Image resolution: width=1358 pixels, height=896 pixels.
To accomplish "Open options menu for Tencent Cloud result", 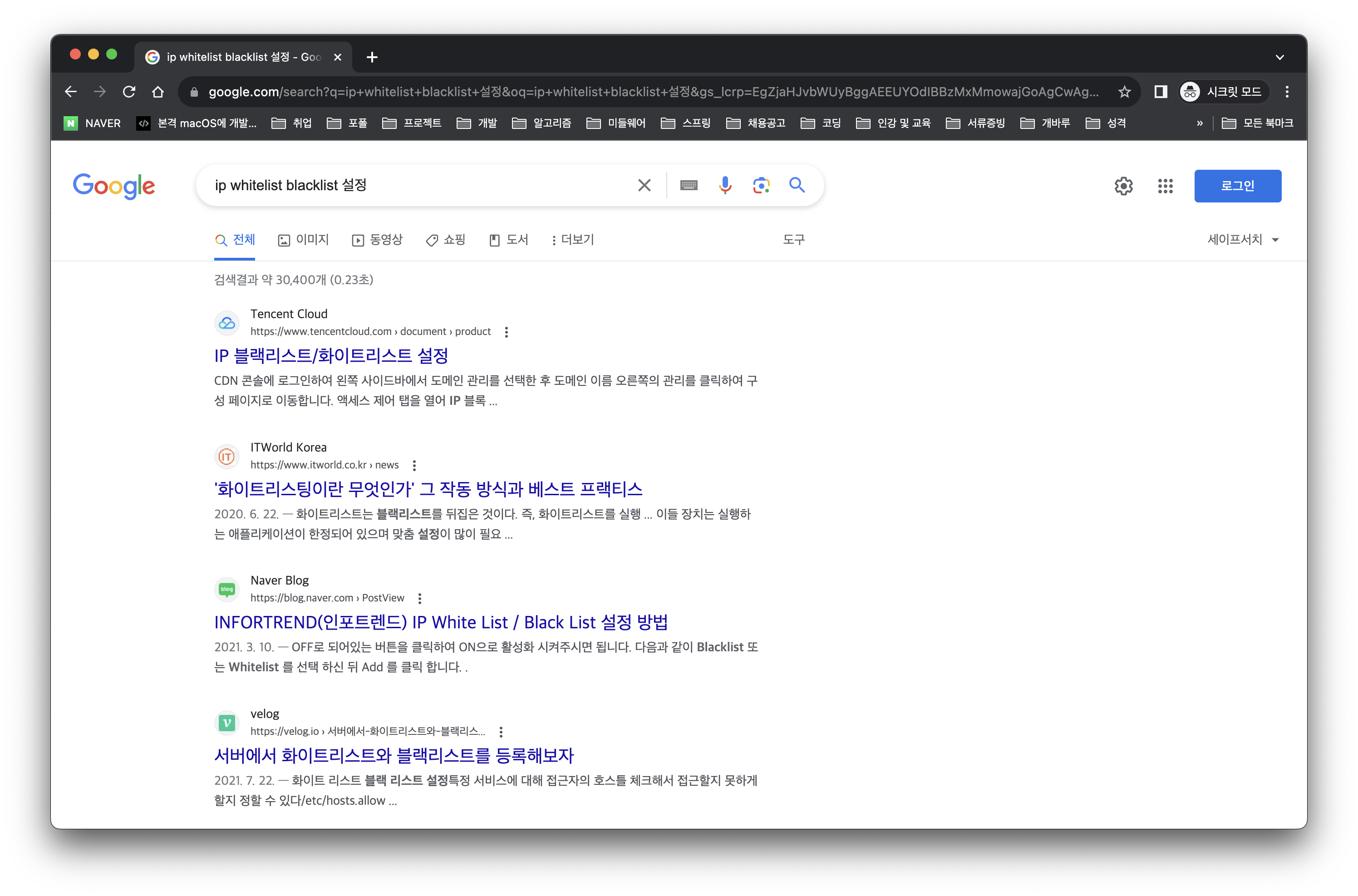I will (506, 332).
